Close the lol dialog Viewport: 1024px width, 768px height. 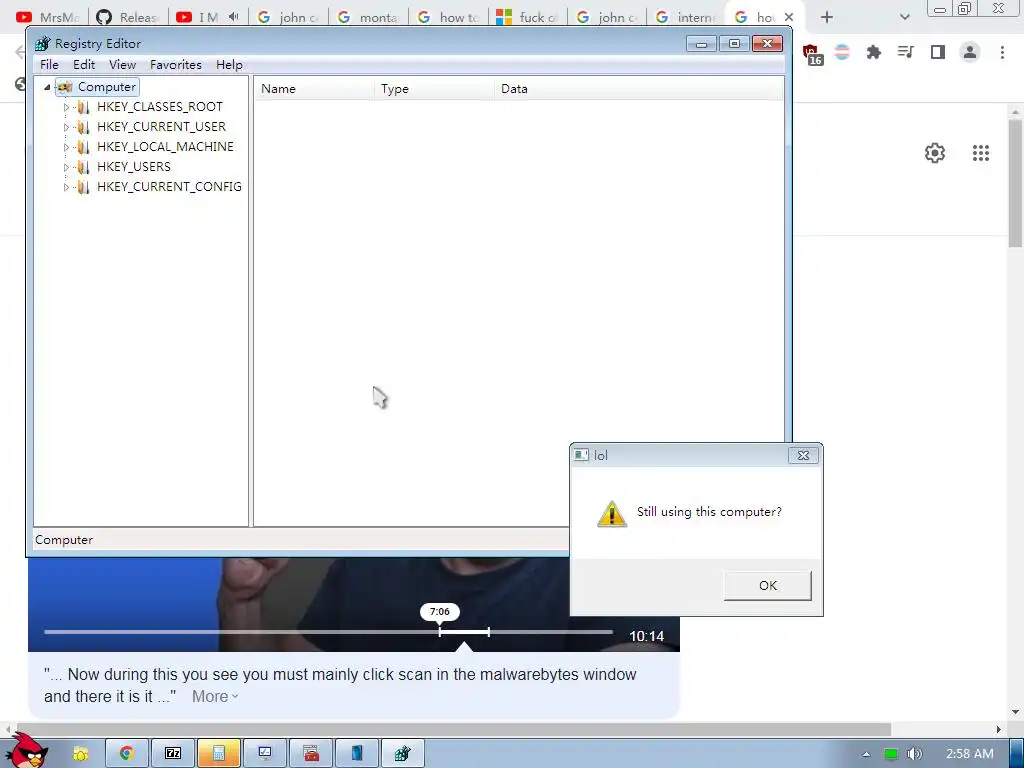803,455
